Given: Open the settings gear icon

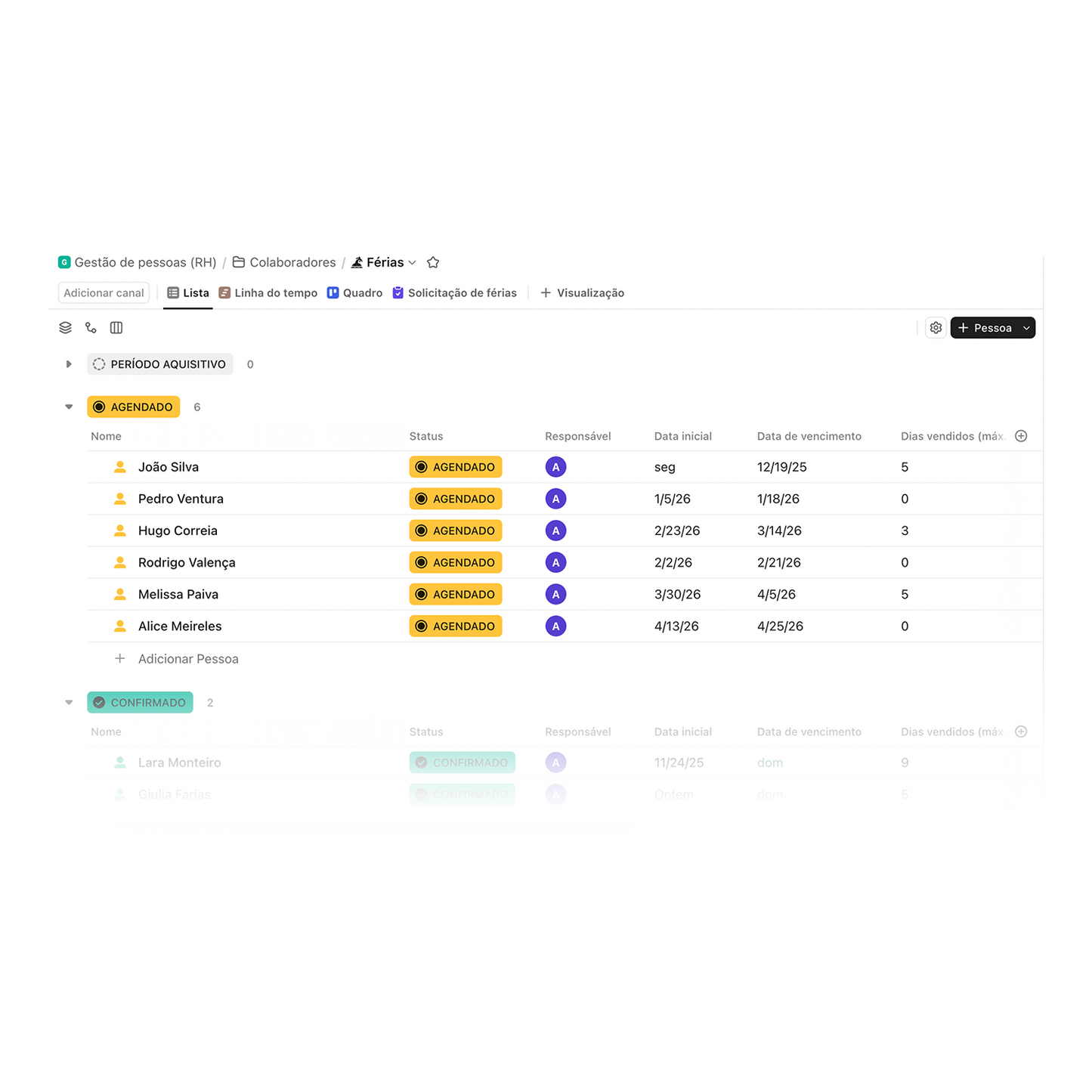Looking at the screenshot, I should click(936, 328).
